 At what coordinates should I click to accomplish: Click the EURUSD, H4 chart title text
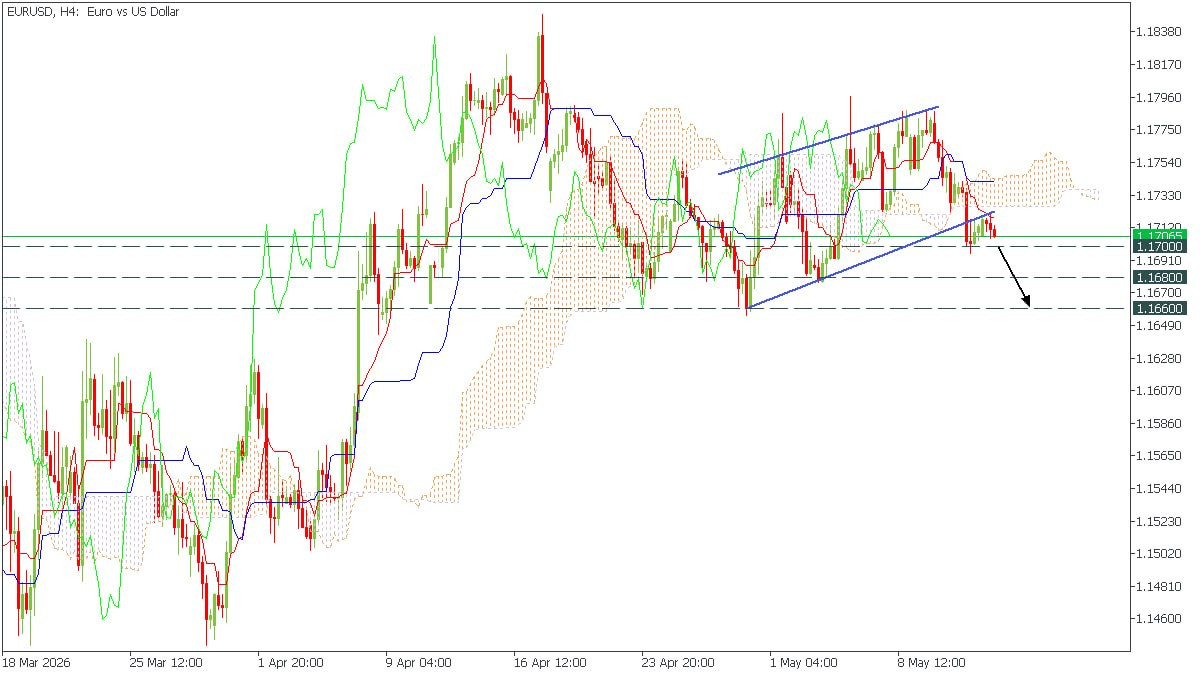(x=92, y=12)
